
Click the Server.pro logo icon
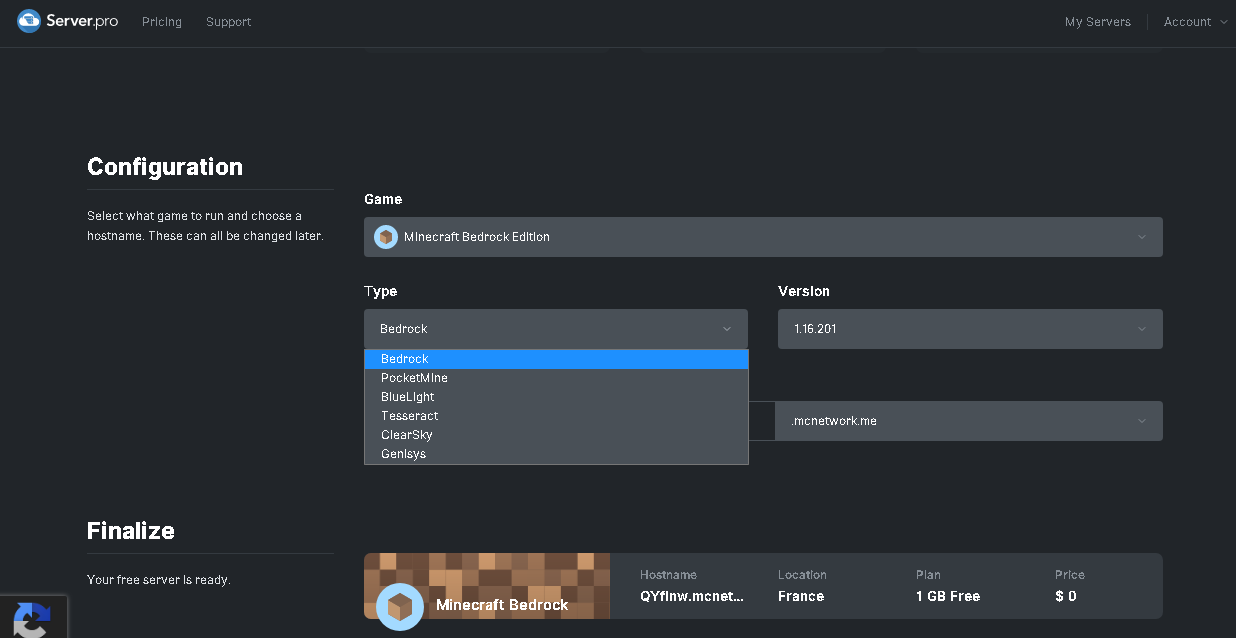click(29, 21)
